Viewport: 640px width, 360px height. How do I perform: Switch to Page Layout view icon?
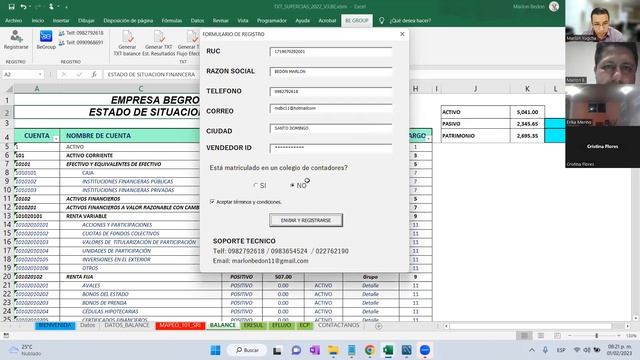click(540, 336)
